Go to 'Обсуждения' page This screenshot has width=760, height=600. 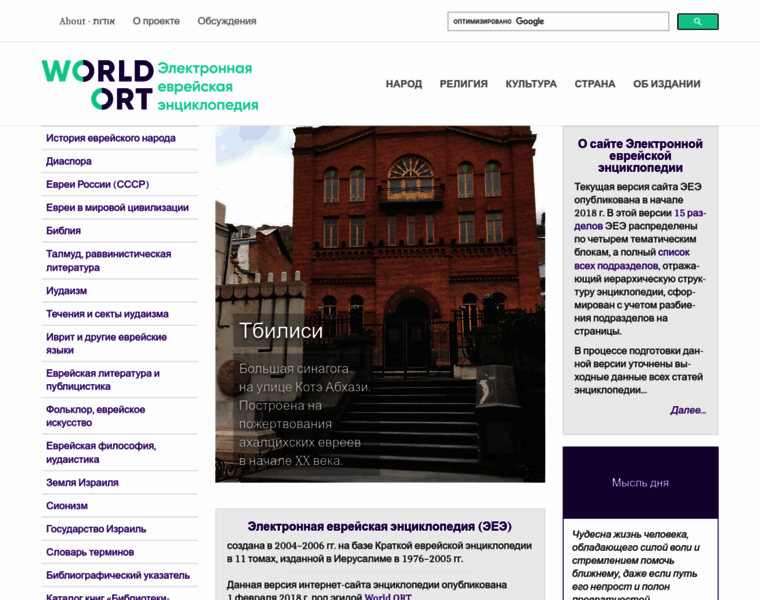click(x=227, y=21)
